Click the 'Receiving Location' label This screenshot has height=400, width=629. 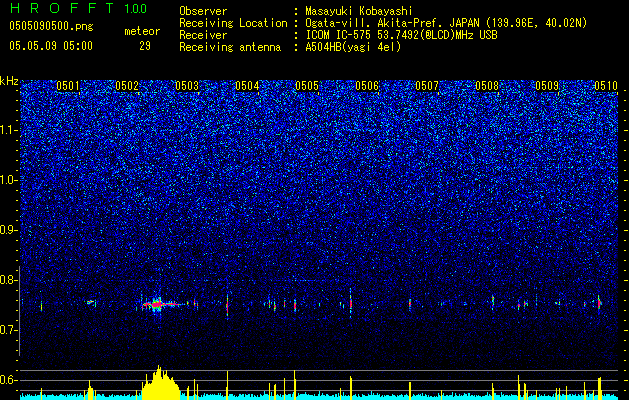[x=233, y=23]
